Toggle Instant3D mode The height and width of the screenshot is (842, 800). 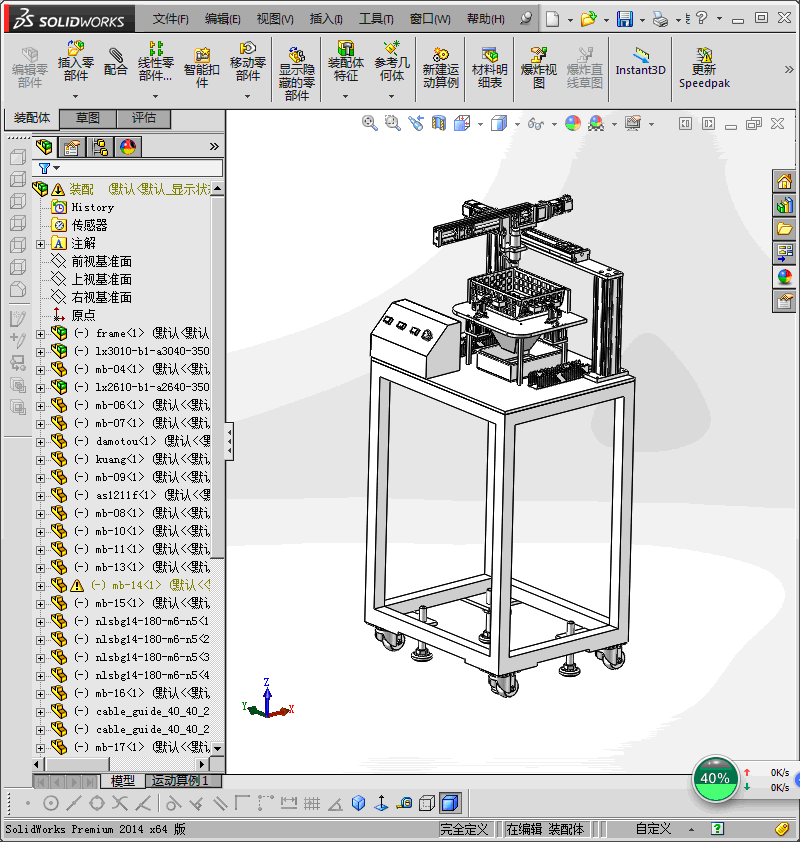point(640,62)
